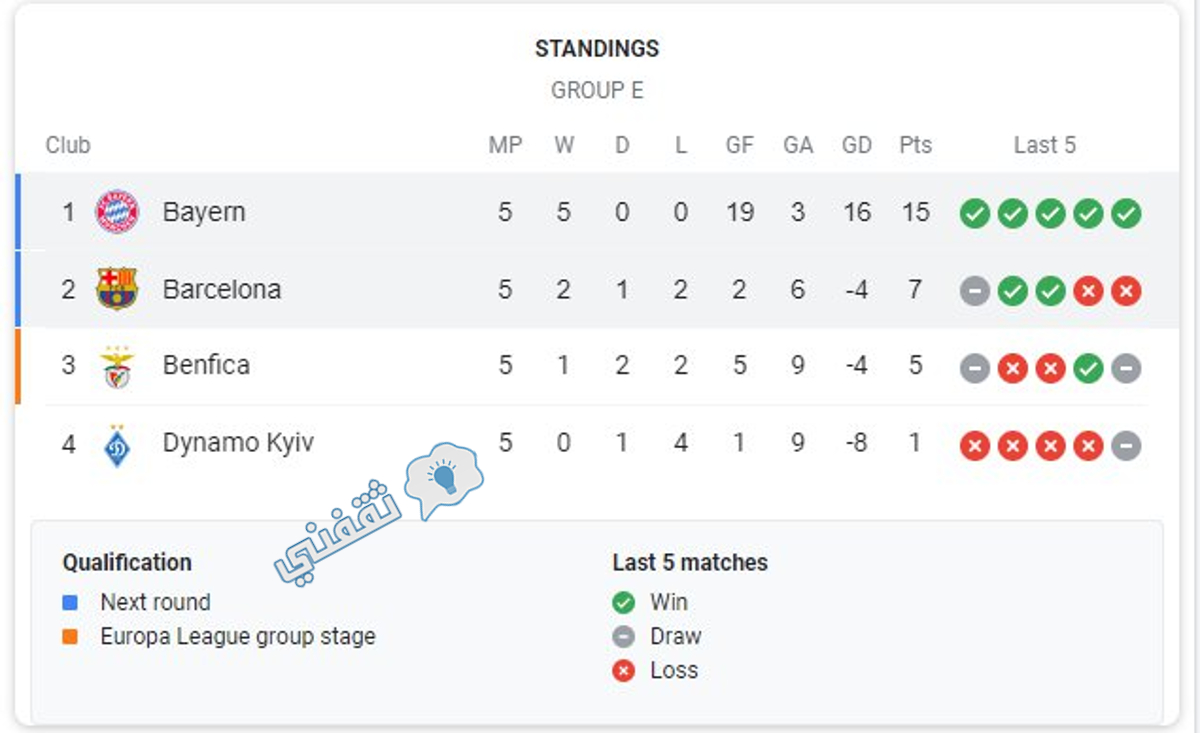
Task: Click the Last 5 column header
Action: pyautogui.click(x=1045, y=145)
